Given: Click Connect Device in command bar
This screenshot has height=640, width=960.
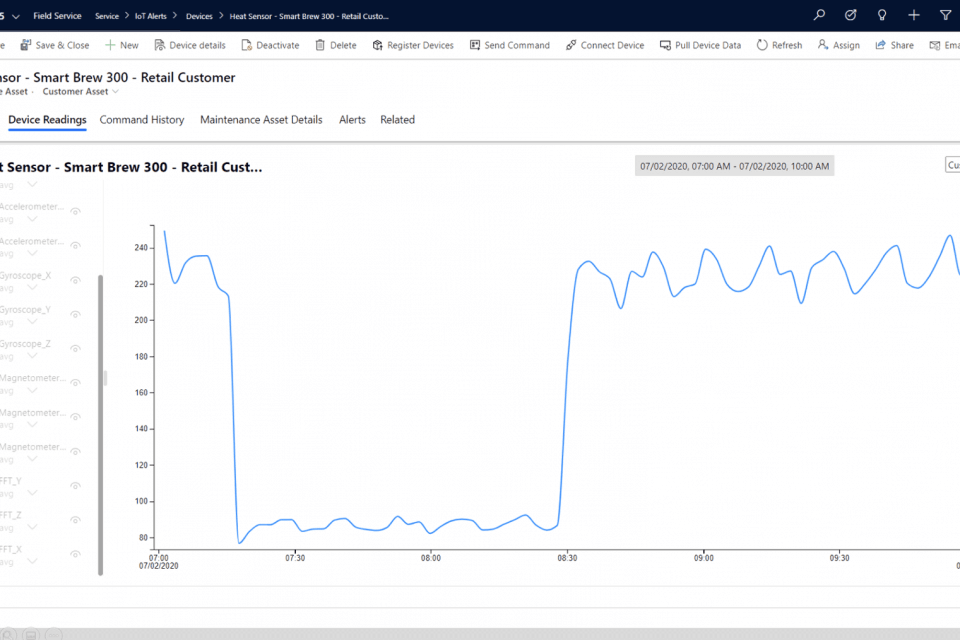Looking at the screenshot, I should coord(604,45).
